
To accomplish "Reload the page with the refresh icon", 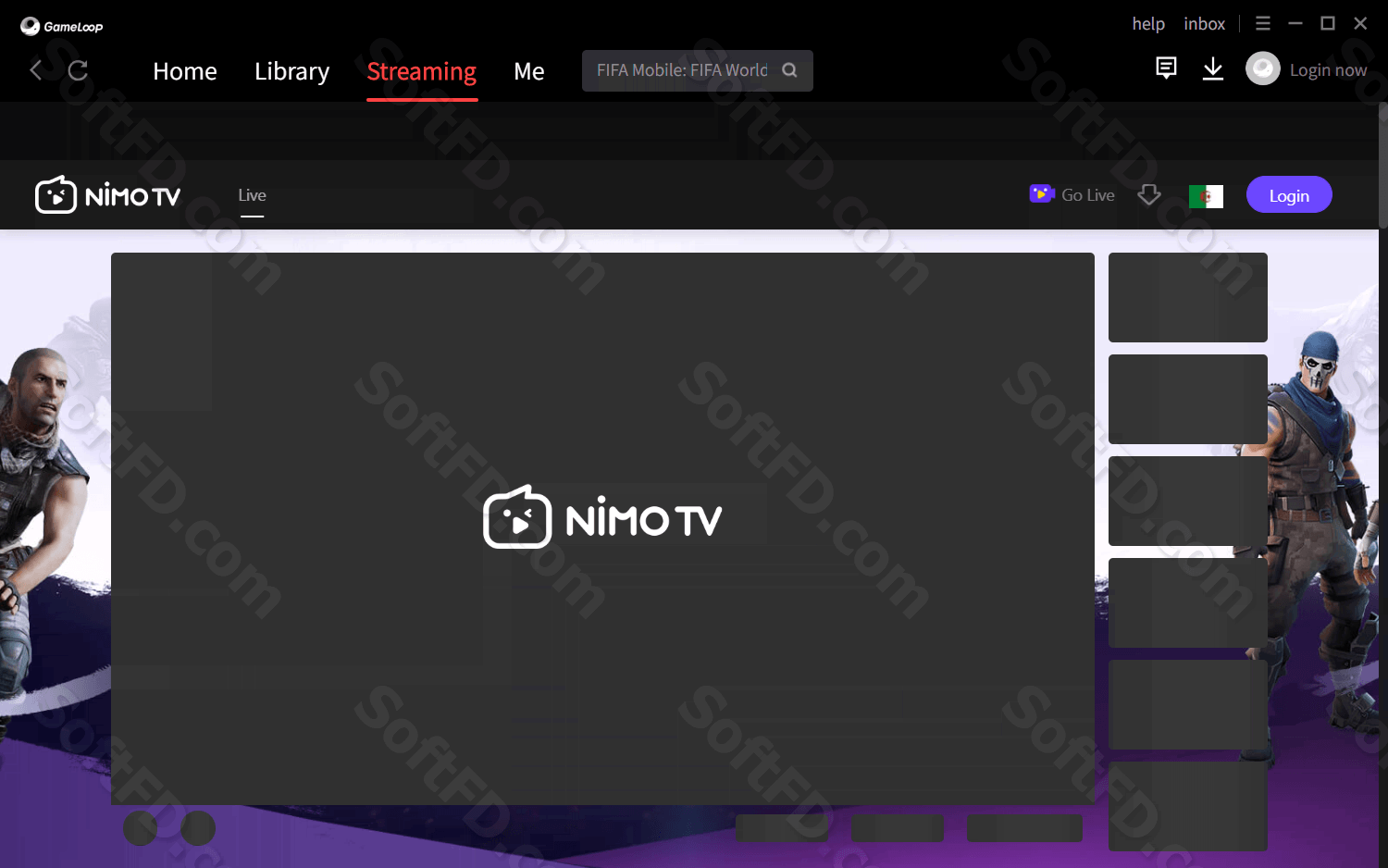I will (x=78, y=70).
